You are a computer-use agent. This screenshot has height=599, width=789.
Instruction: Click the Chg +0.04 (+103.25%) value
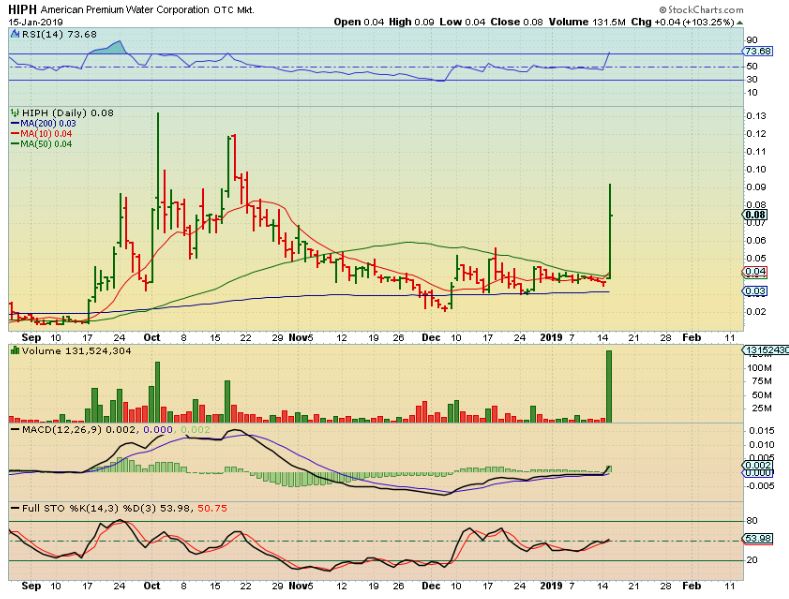(682, 22)
